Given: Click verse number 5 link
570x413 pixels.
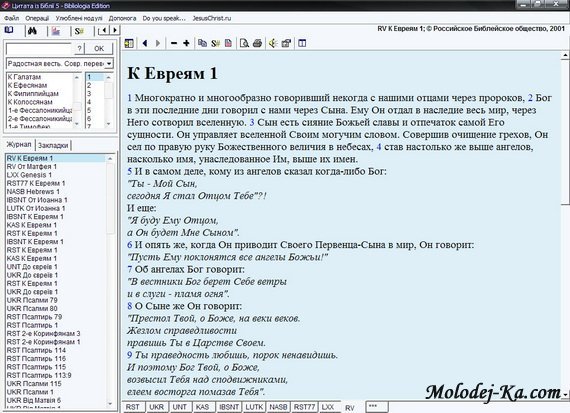Looking at the screenshot, I should coord(129,171).
